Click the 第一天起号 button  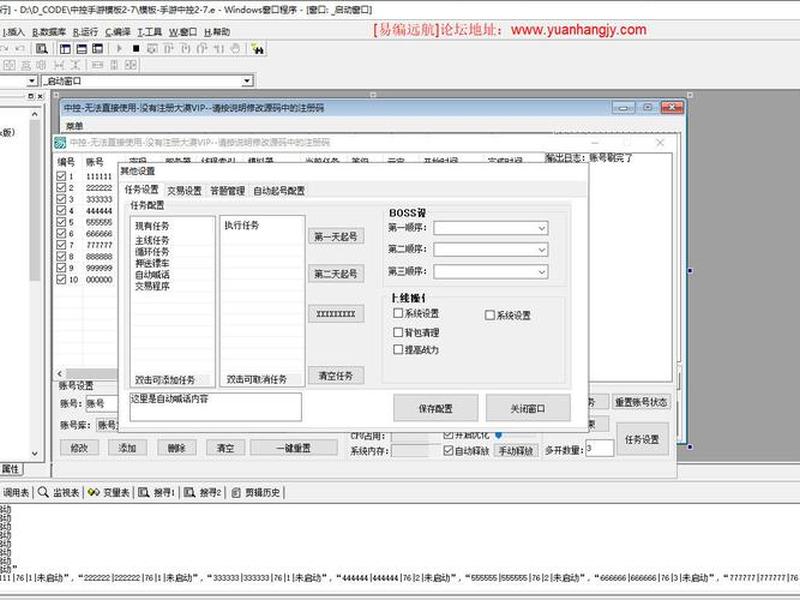pos(336,236)
